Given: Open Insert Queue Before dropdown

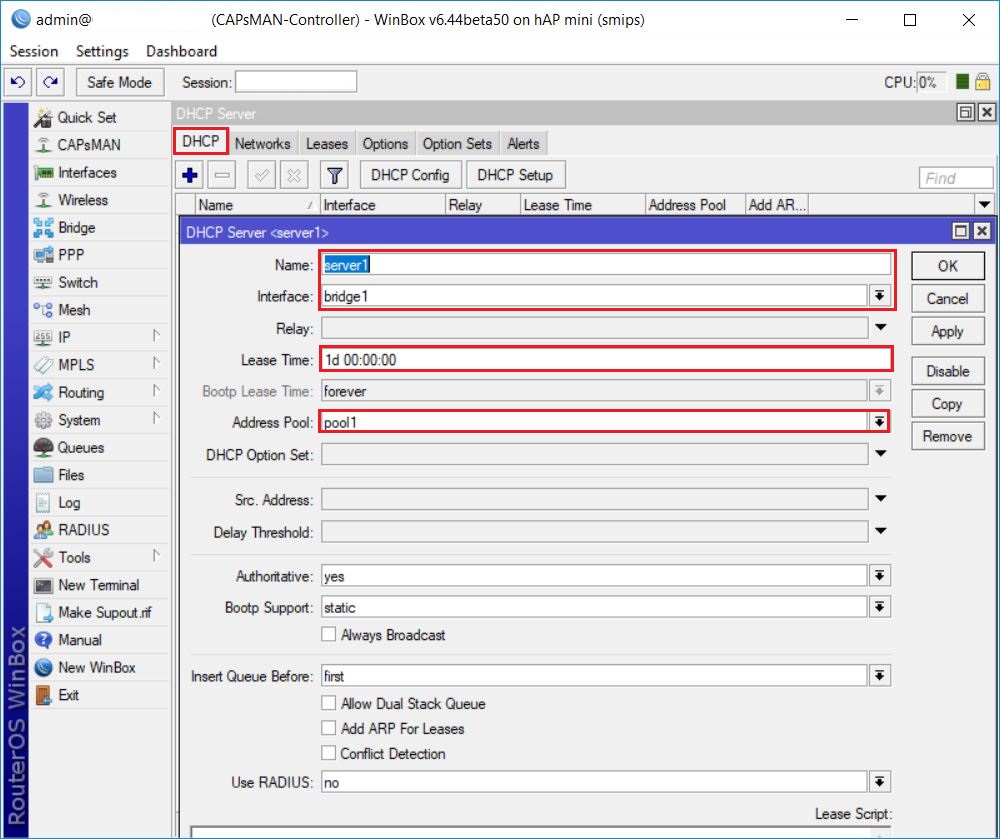Looking at the screenshot, I should coord(879,675).
